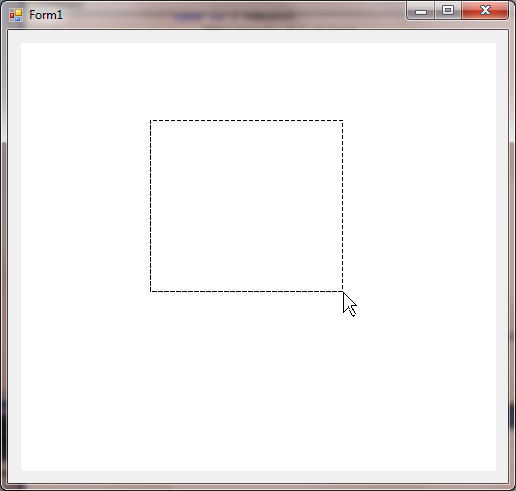The width and height of the screenshot is (516, 491).
Task: Click the left dashed edge of the selection
Action: tap(151, 206)
